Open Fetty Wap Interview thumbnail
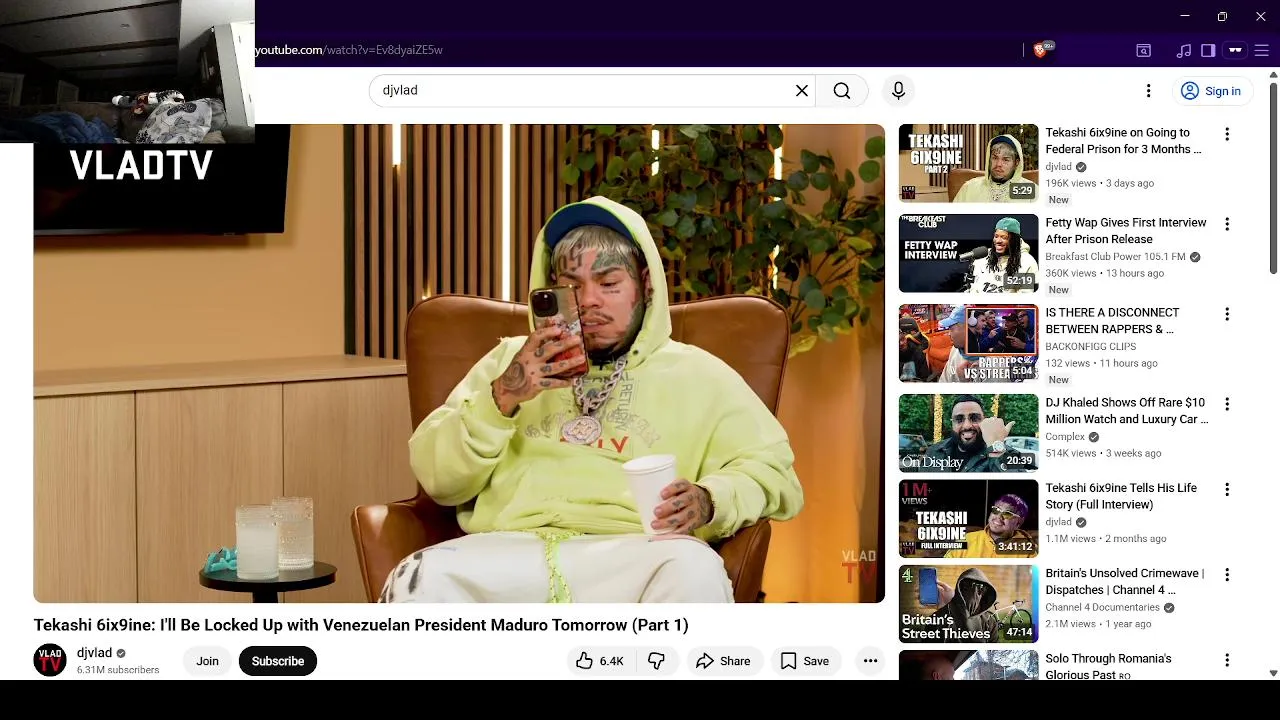The width and height of the screenshot is (1280, 720). [x=968, y=253]
